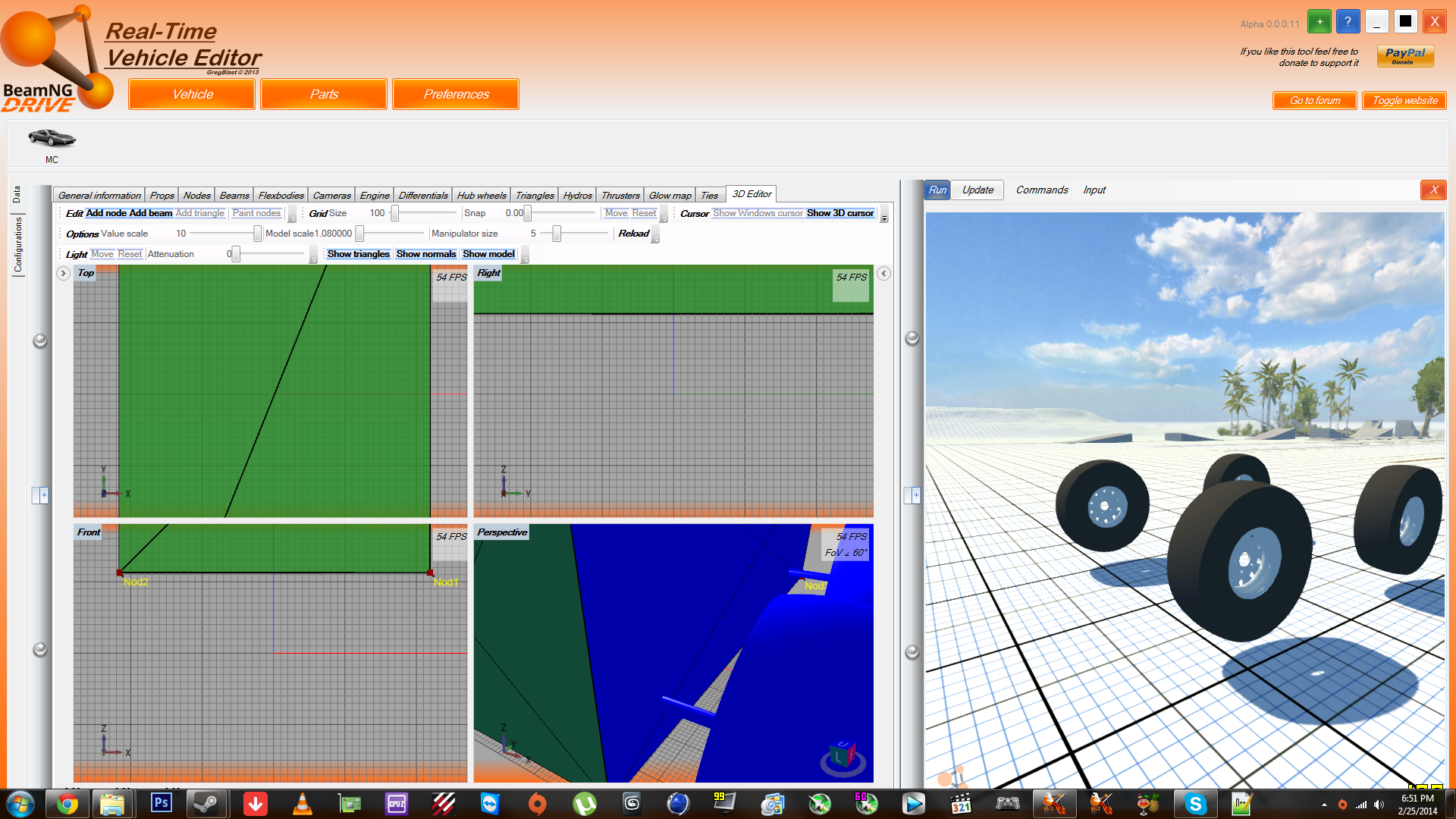Screen dimensions: 1456x819
Task: Open the Grid toolbar overflow dropdown
Action: (x=664, y=215)
